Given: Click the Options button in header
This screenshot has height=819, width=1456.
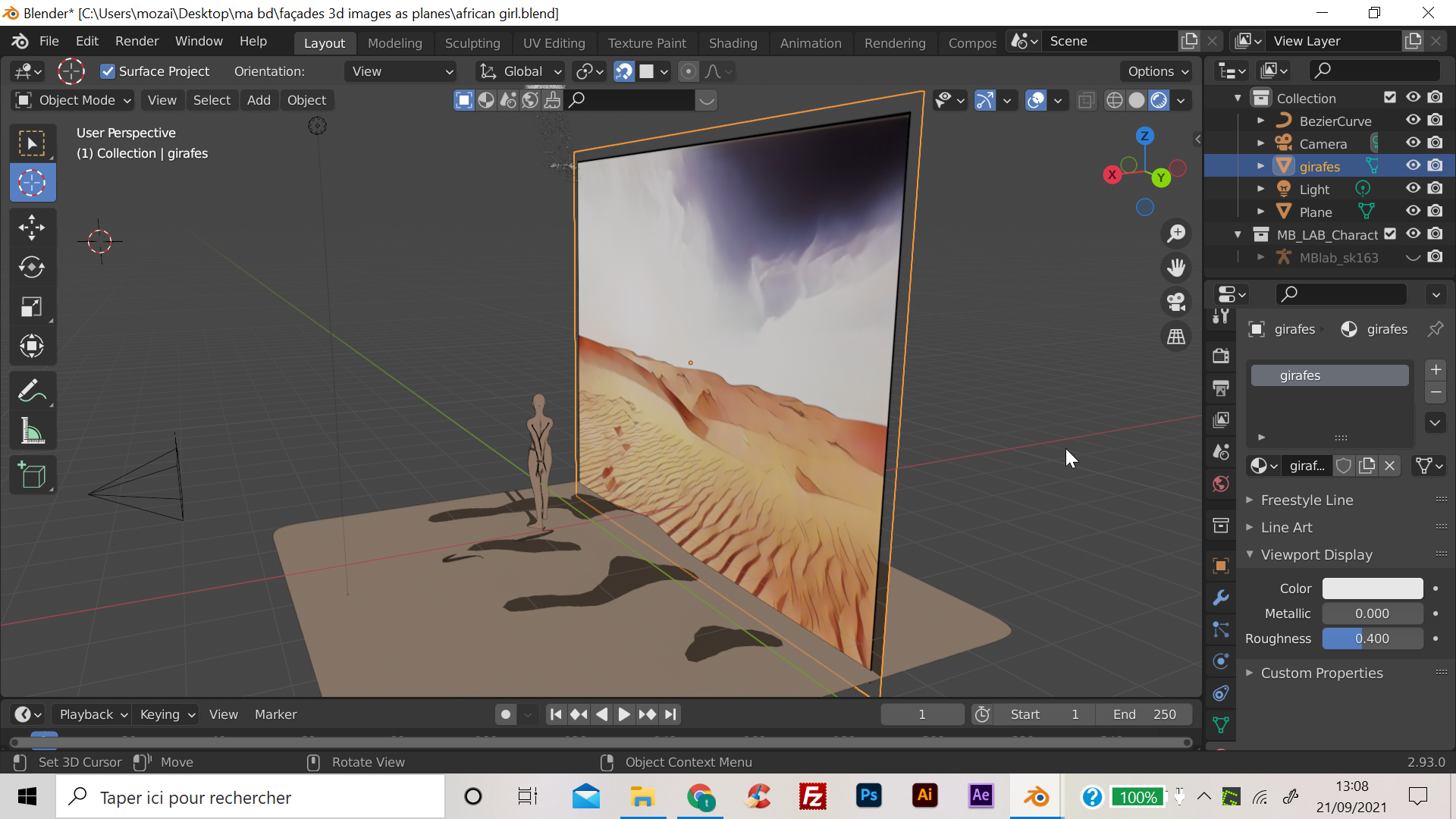Looking at the screenshot, I should point(1157,71).
